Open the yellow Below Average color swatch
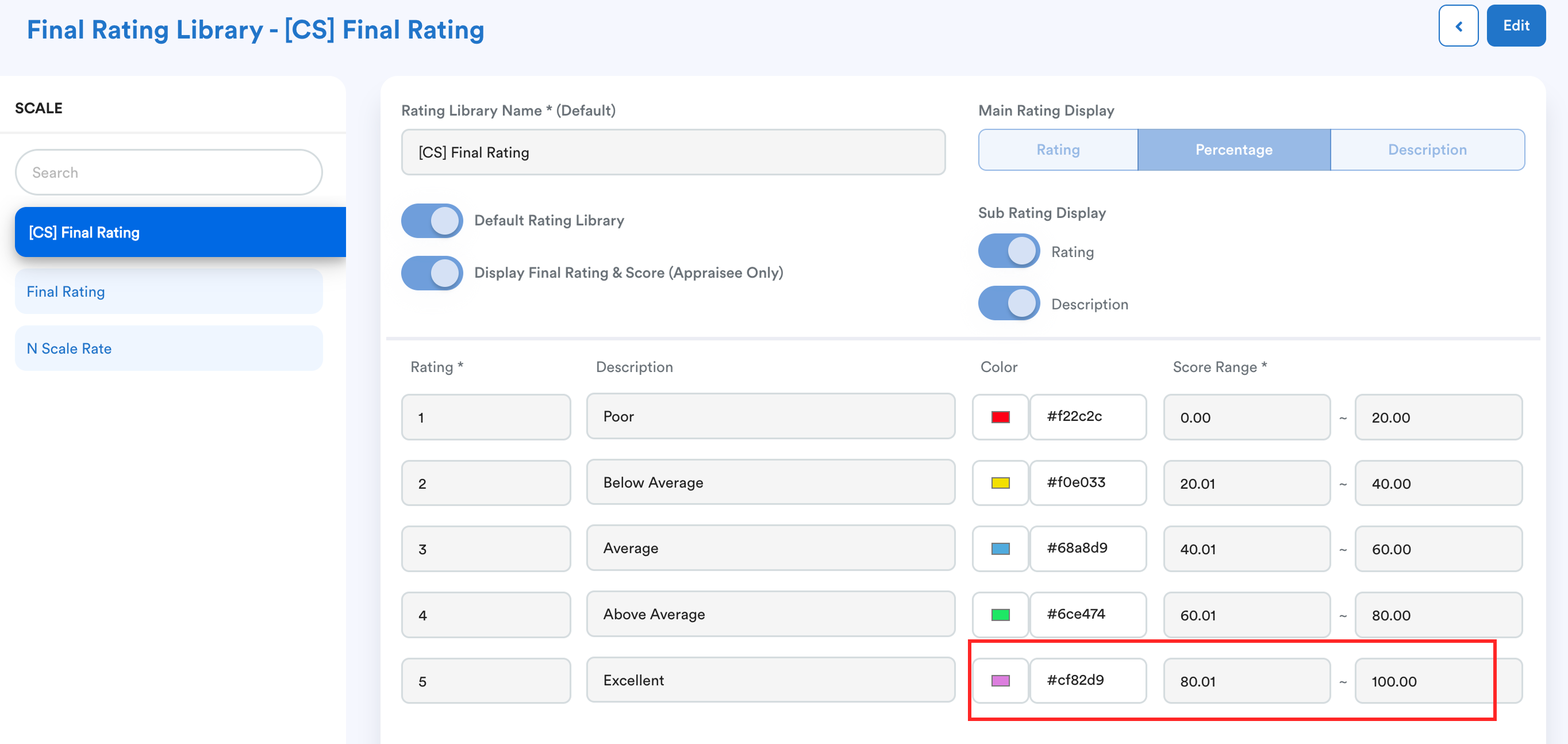The width and height of the screenshot is (1568, 744). 1000,483
